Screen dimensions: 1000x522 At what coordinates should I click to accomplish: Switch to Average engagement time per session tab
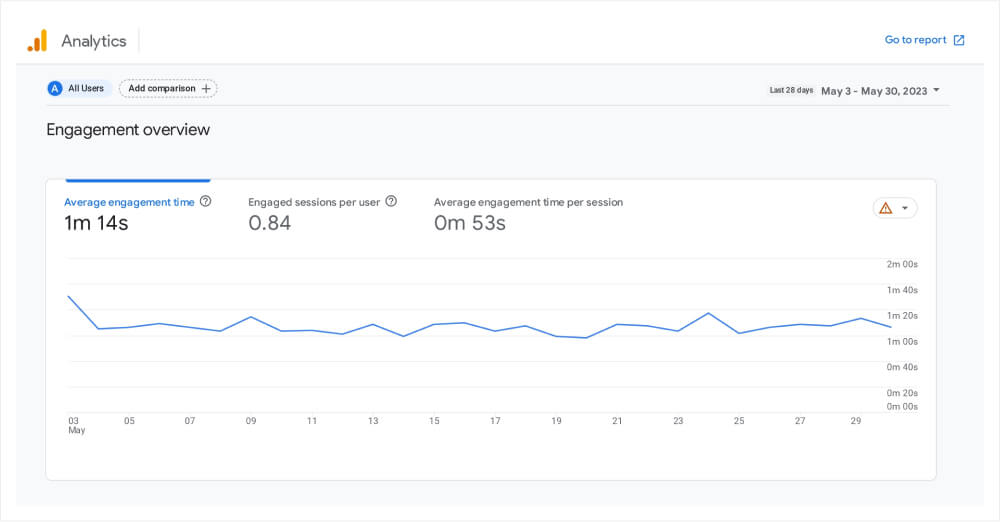(x=528, y=202)
